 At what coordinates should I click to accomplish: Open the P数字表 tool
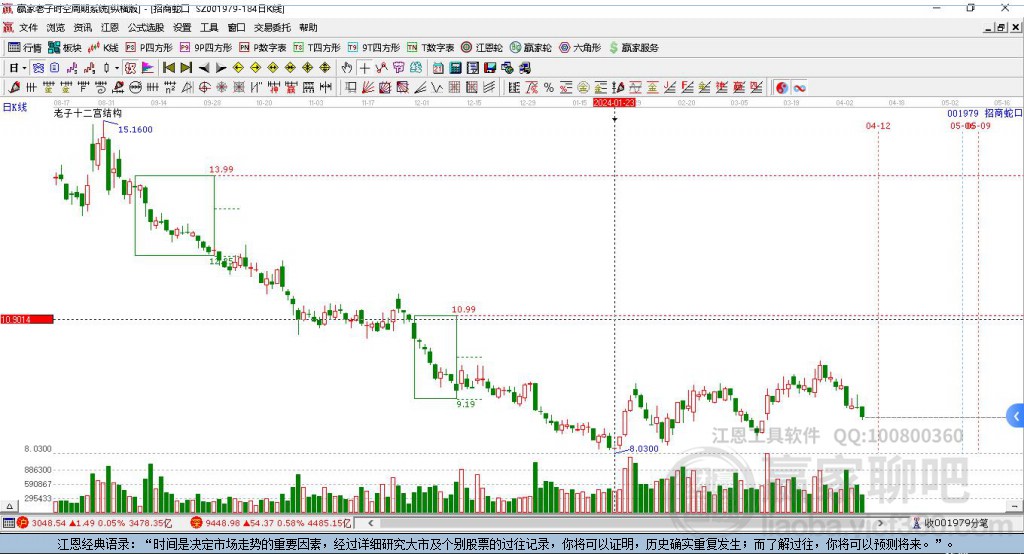click(263, 48)
